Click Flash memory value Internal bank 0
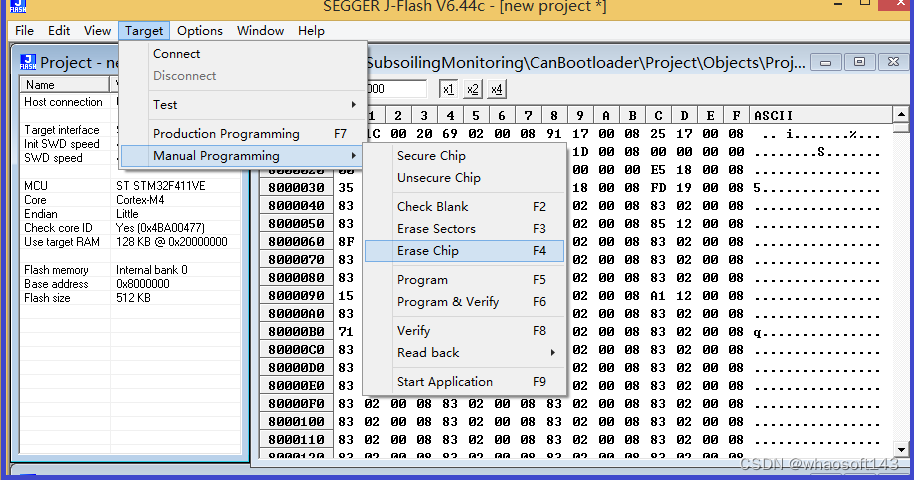The width and height of the screenshot is (914, 480). coord(152,270)
